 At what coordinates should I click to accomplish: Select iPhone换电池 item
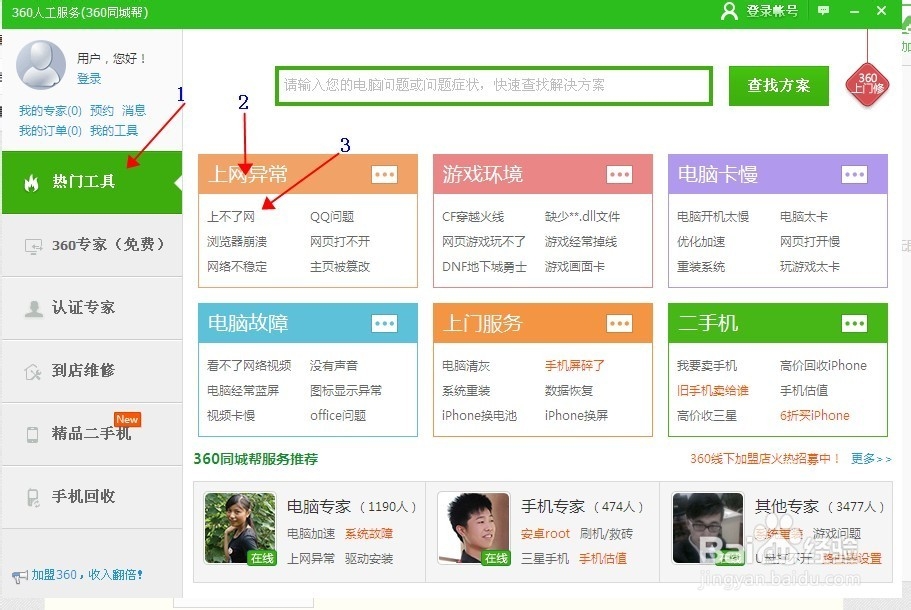point(479,416)
